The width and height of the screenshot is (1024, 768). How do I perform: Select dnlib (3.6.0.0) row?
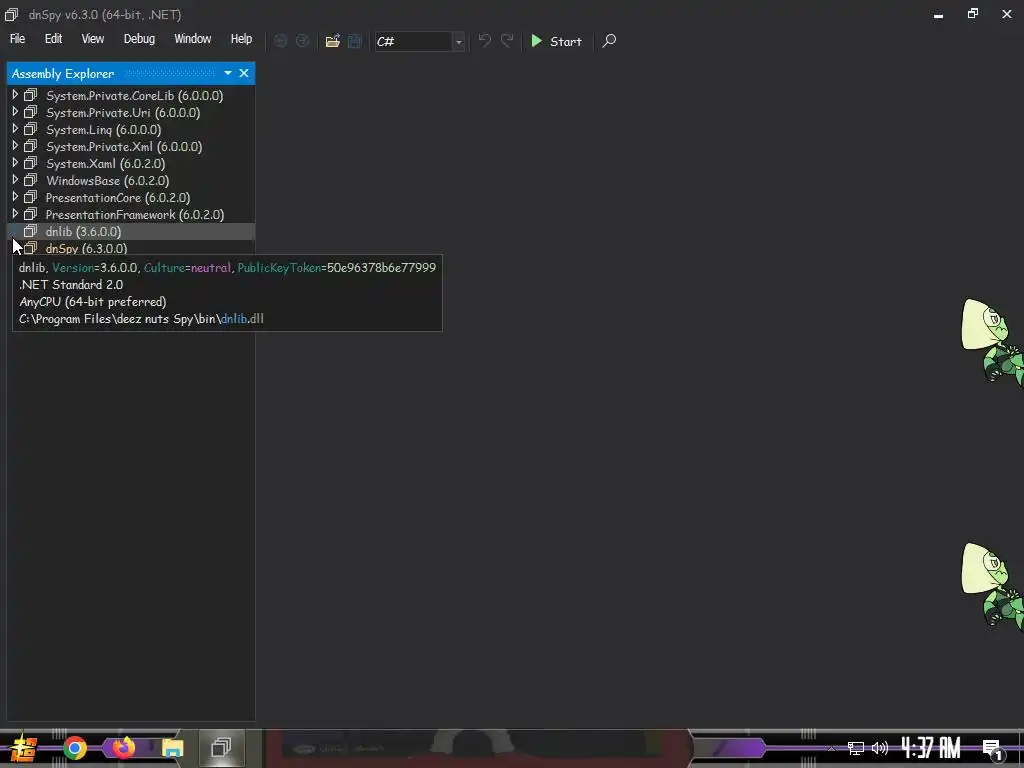[x=131, y=231]
